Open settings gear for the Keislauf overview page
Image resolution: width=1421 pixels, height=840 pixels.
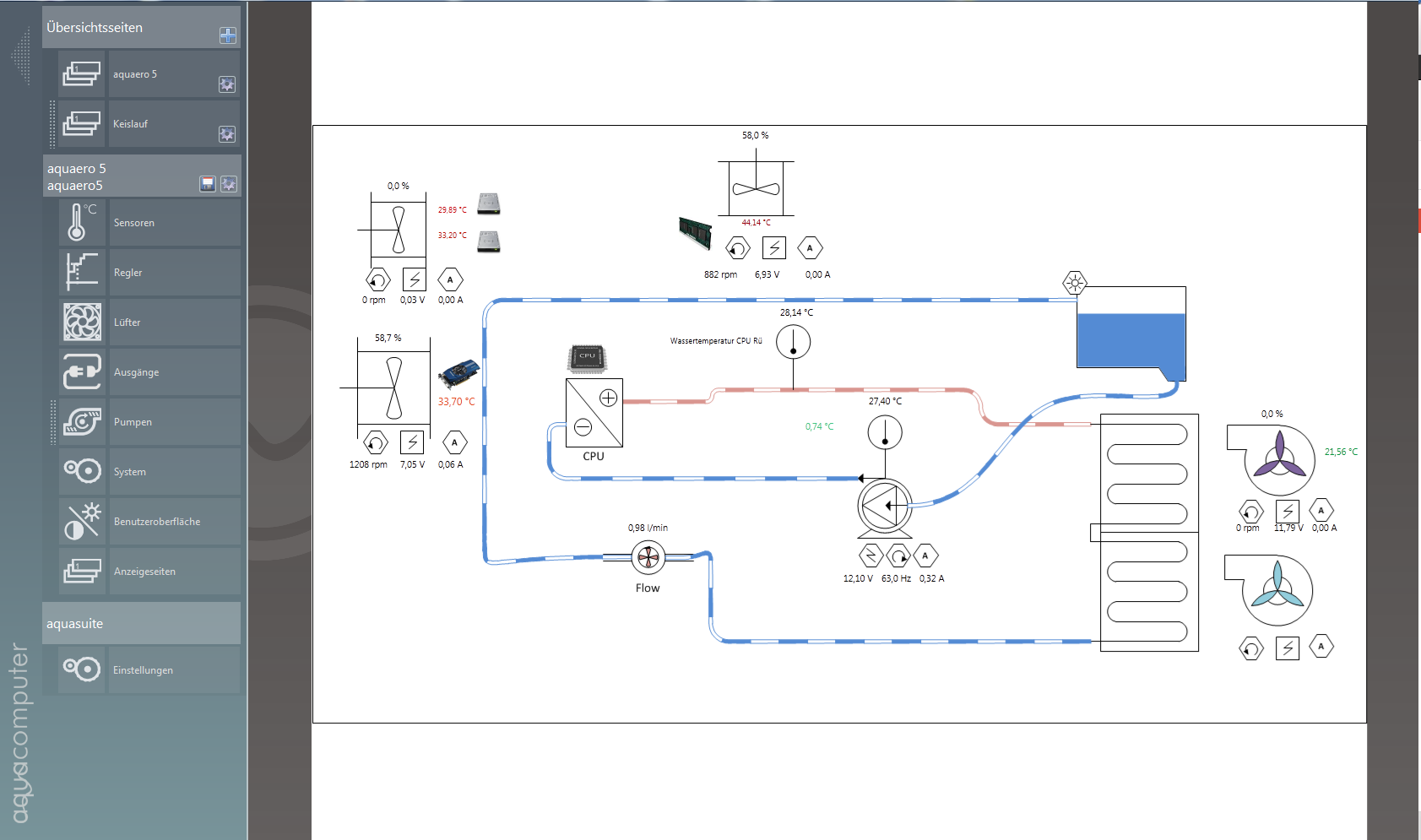(x=227, y=134)
